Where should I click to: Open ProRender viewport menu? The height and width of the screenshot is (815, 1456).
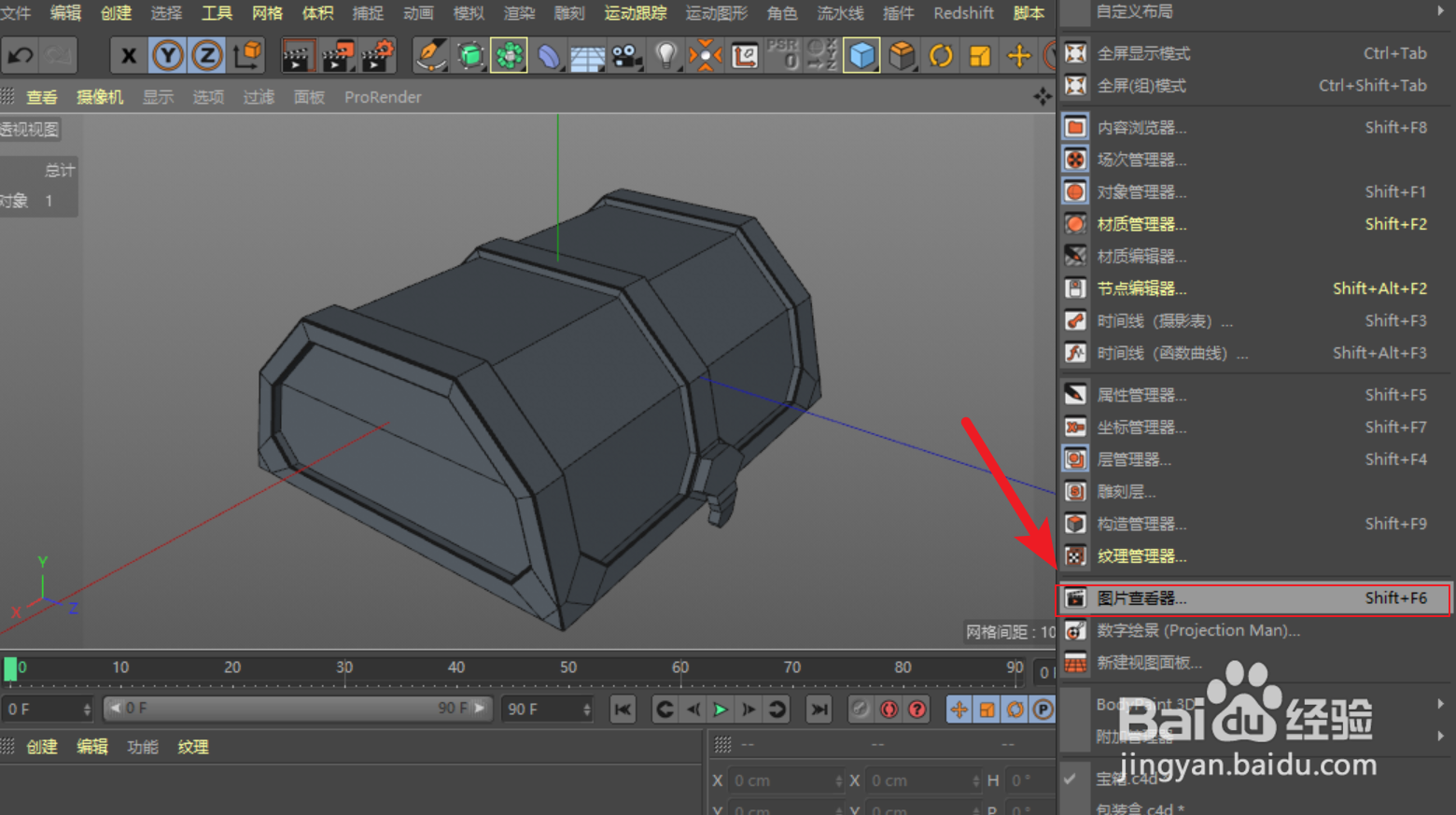(x=383, y=97)
